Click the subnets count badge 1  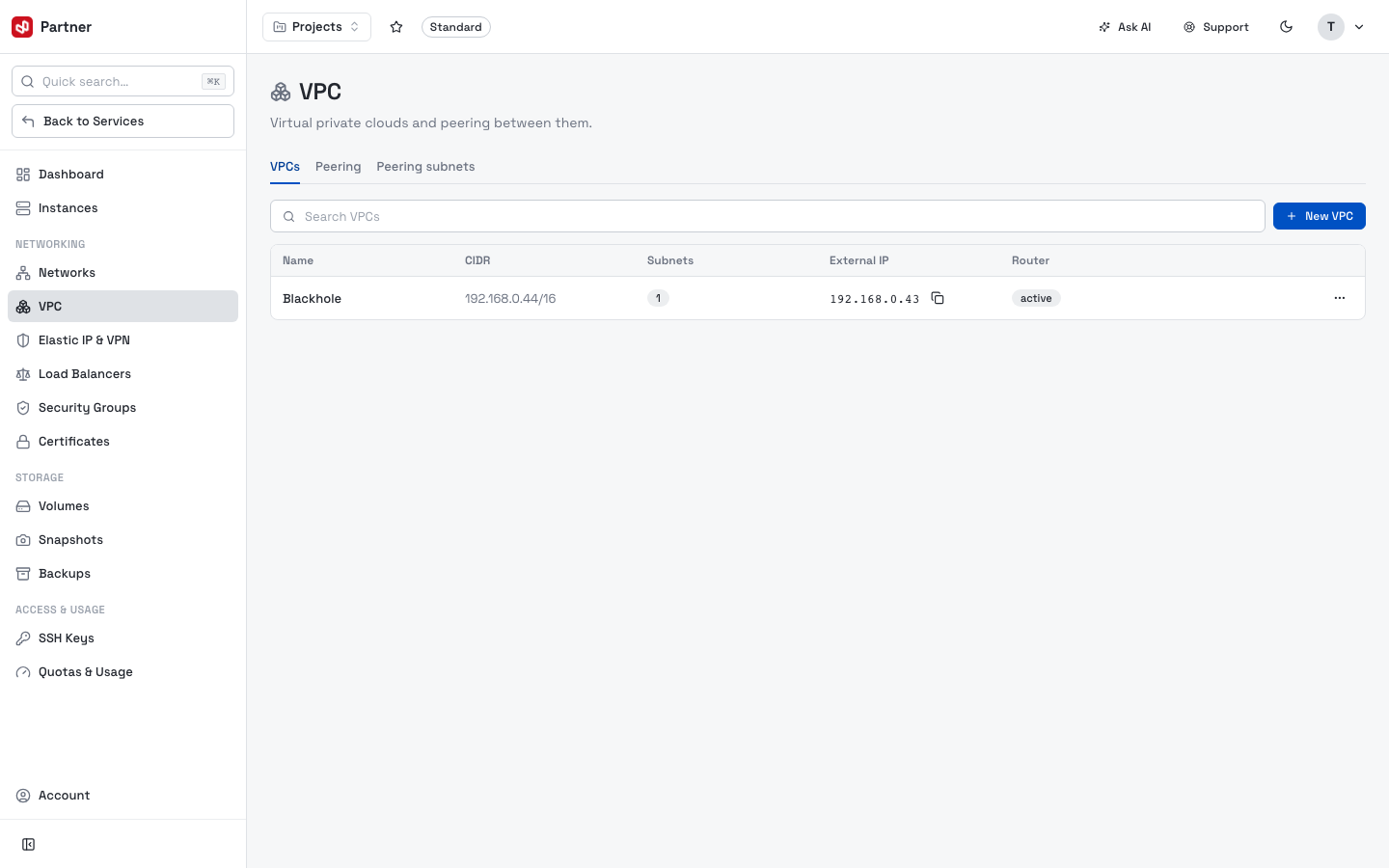click(x=658, y=298)
